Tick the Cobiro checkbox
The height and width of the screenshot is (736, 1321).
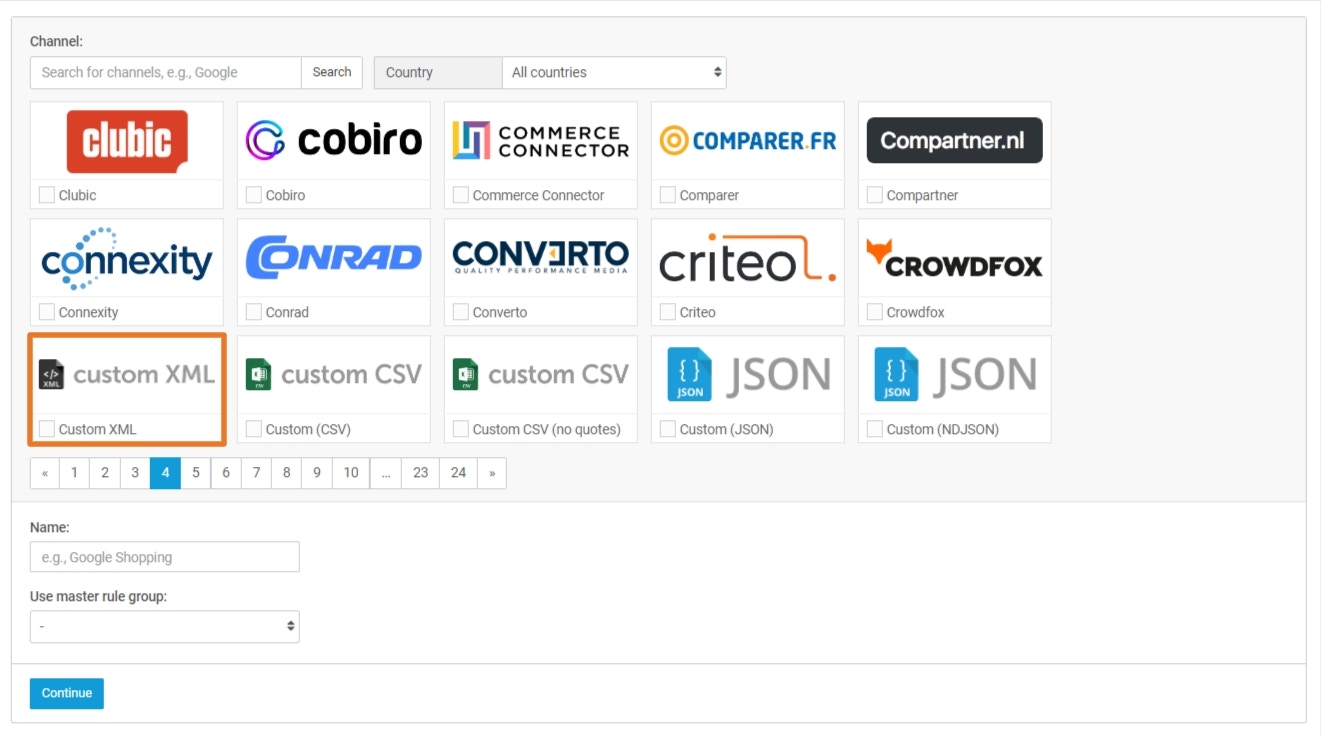tap(254, 195)
